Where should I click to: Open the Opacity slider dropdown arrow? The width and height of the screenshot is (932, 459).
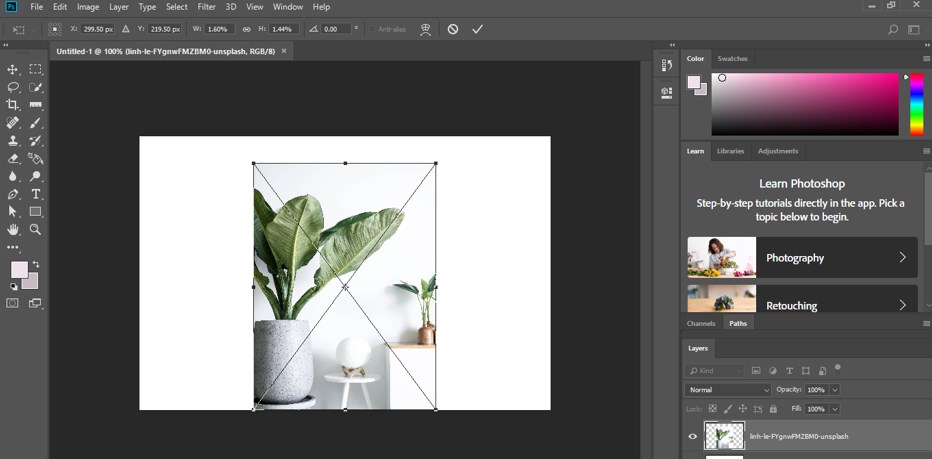pos(835,390)
